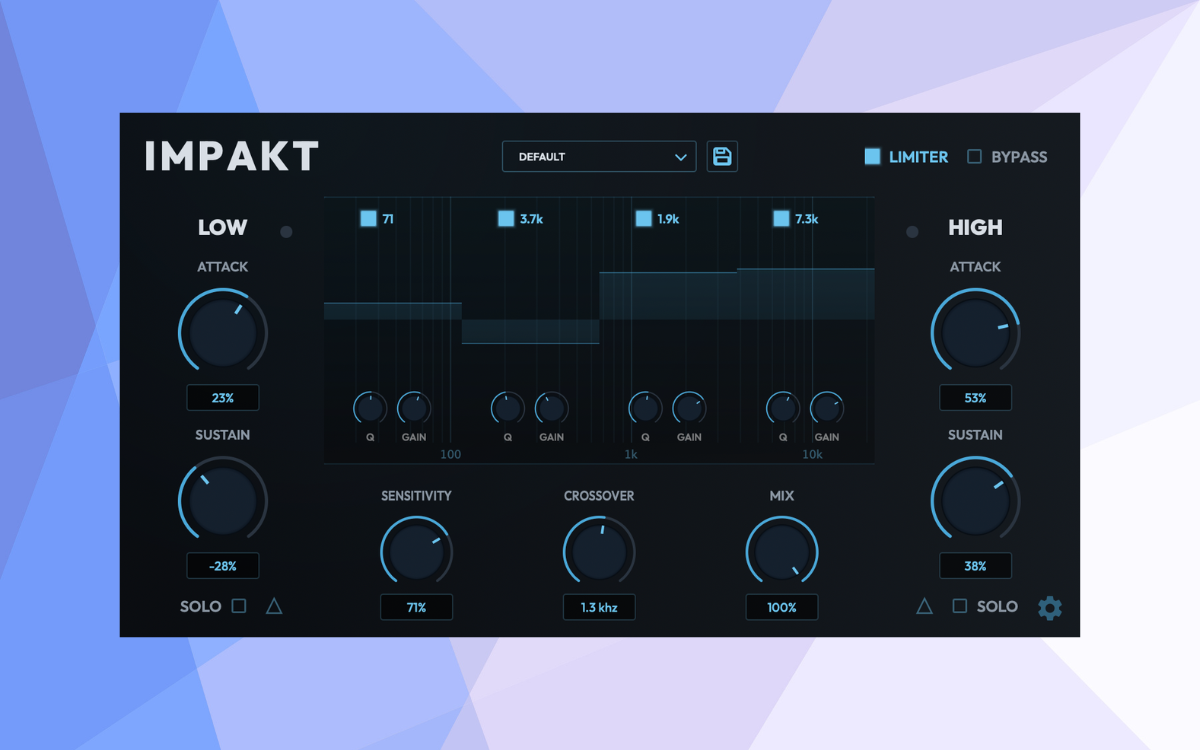Toggle the EQ band labeled 7.3k
The height and width of the screenshot is (750, 1200).
pos(782,219)
